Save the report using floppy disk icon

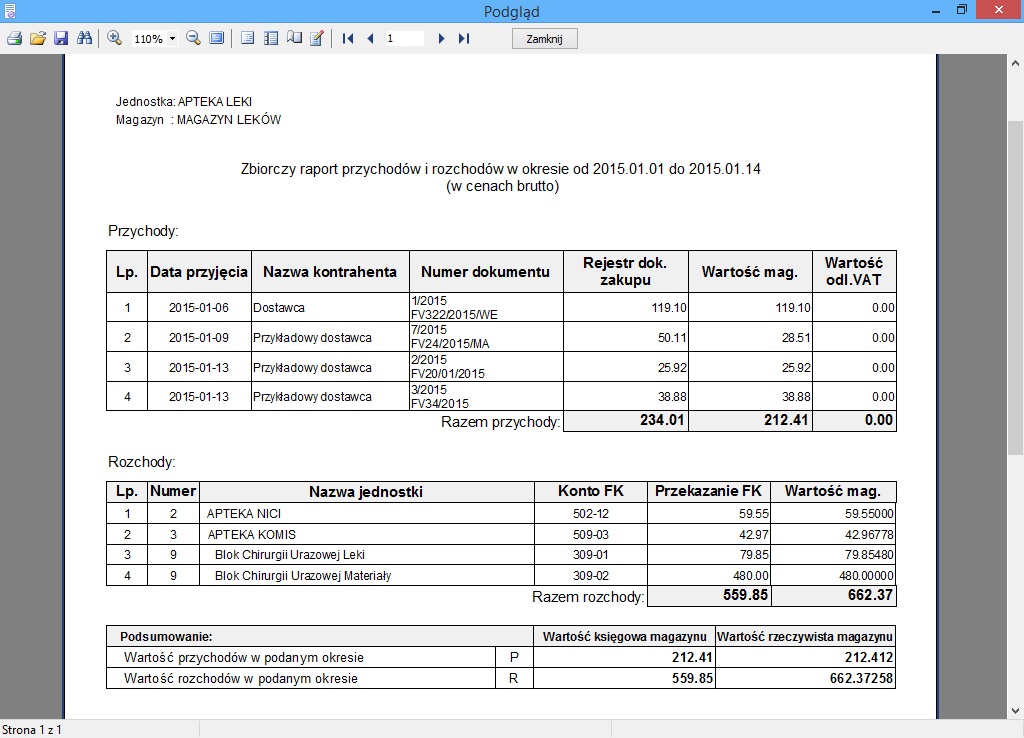coord(61,39)
